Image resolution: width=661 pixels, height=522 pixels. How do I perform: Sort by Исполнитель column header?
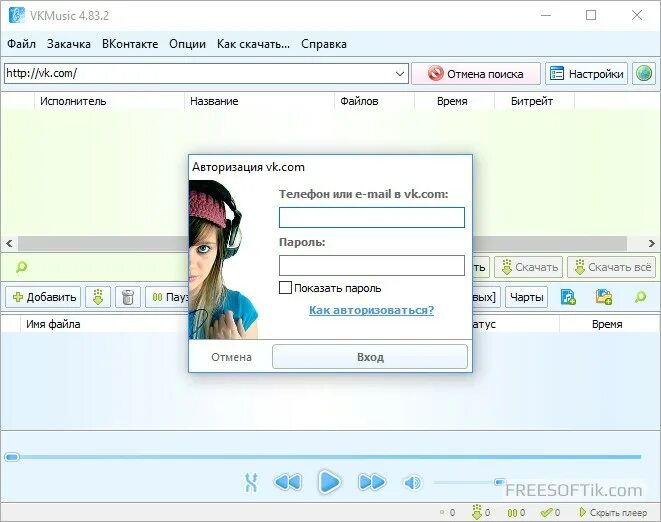tap(109, 101)
